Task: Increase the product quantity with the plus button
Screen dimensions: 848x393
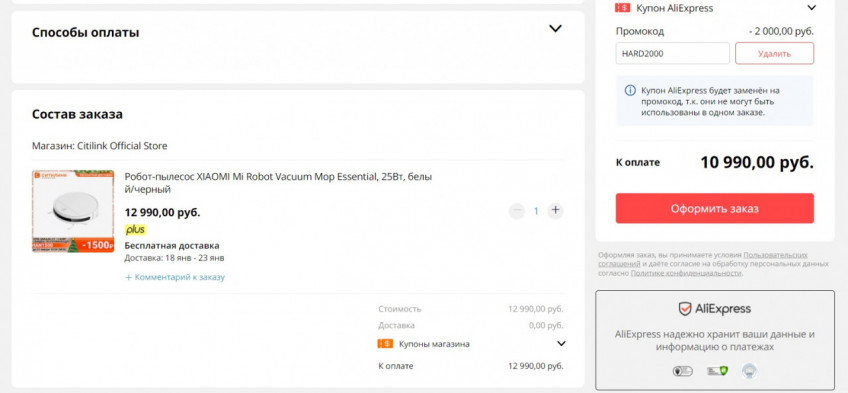Action: click(555, 210)
